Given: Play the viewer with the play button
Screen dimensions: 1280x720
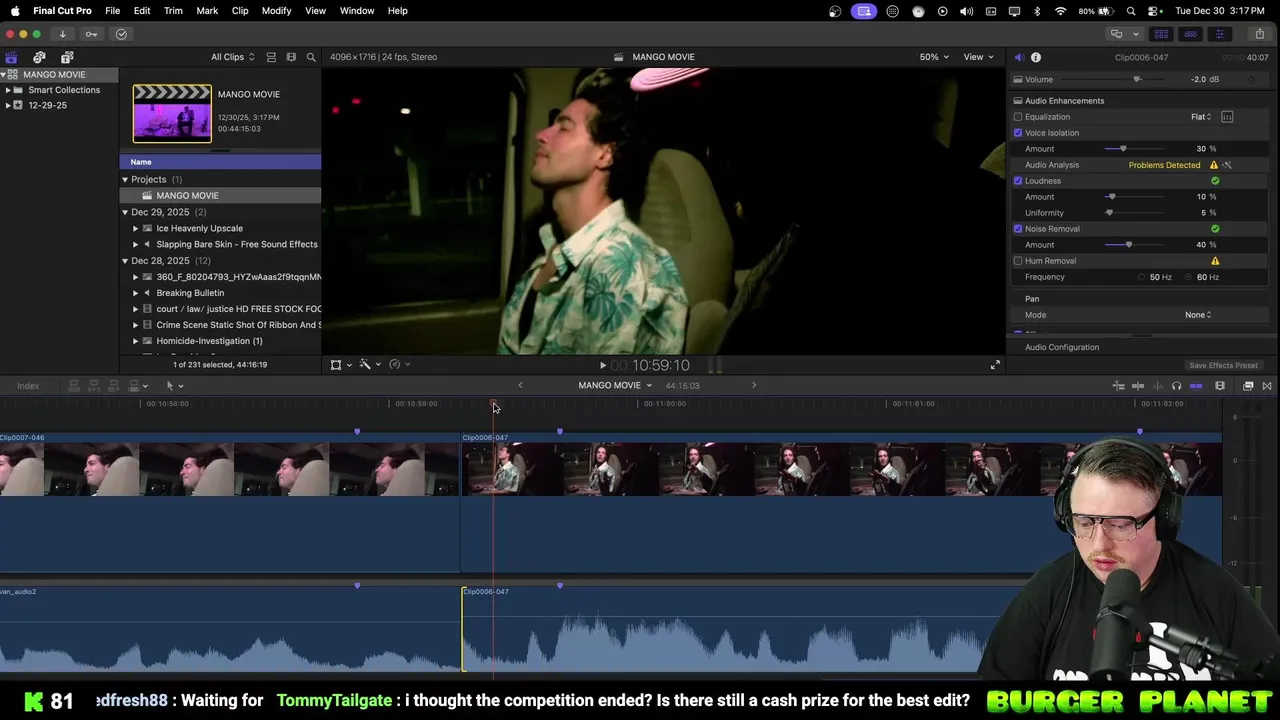Looking at the screenshot, I should coord(602,366).
